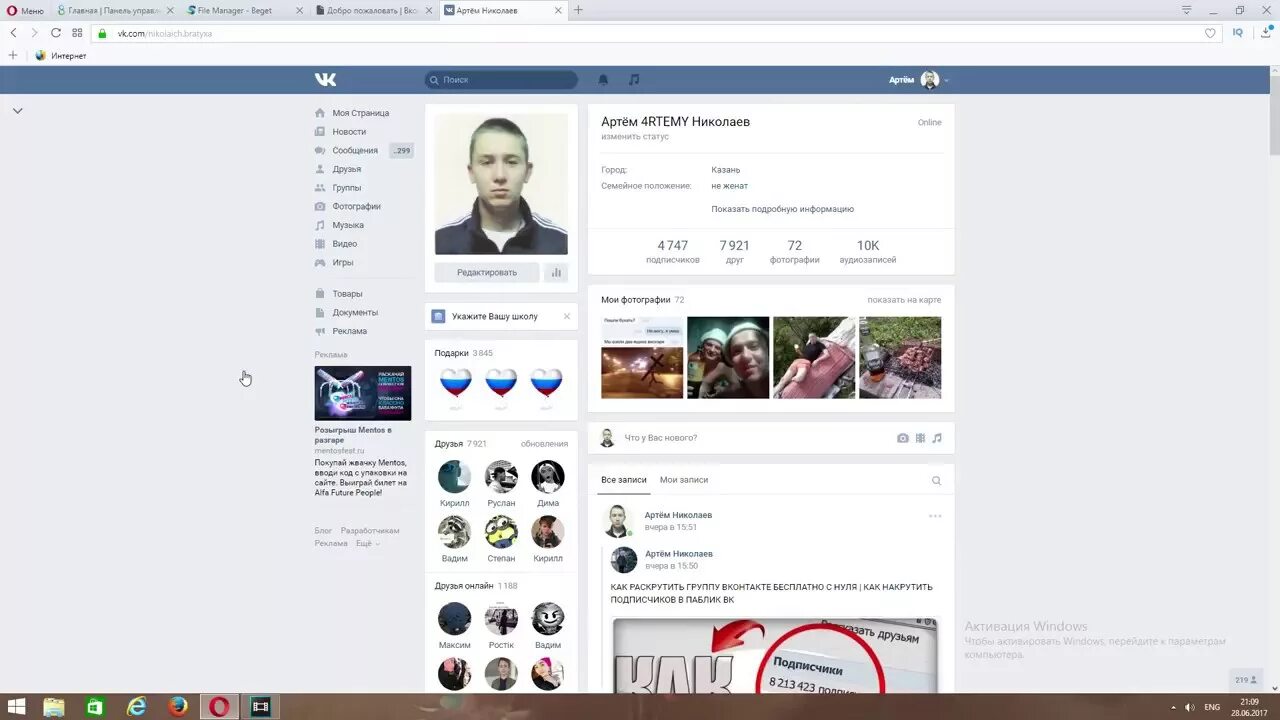Reload the page in Opera
1280x720 pixels.
(x=56, y=33)
